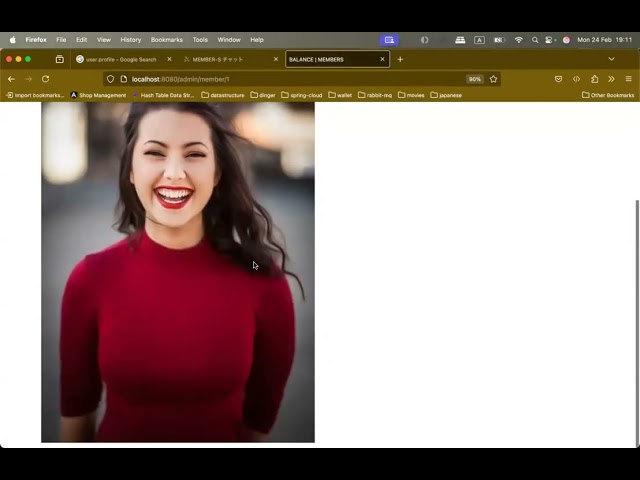Click the stacked layers menu bar icon
Viewport: 640px width, 480px height.
(460, 40)
